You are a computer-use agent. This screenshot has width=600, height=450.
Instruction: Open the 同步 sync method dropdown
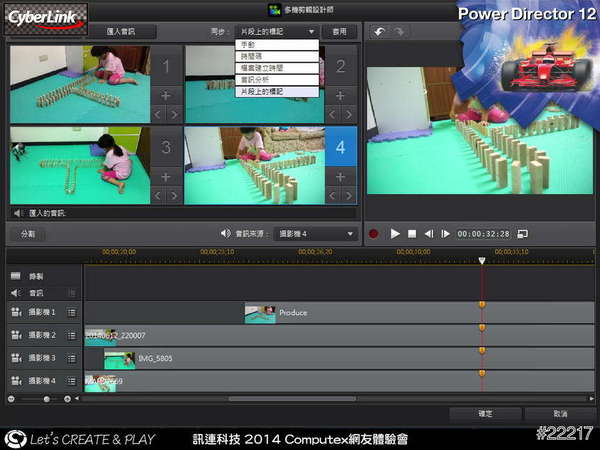pyautogui.click(x=277, y=32)
